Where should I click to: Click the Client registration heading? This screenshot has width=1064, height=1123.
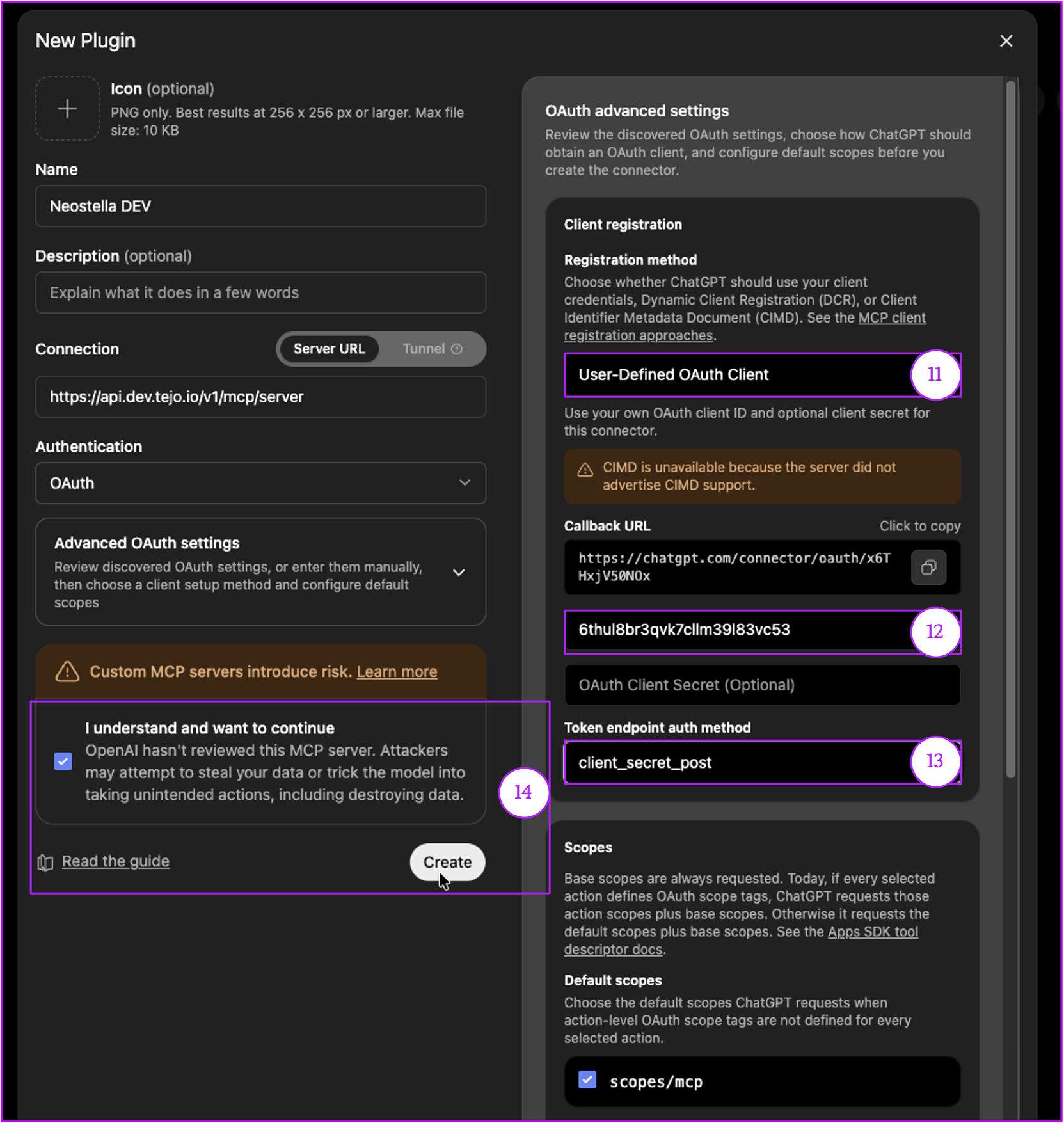tap(623, 225)
